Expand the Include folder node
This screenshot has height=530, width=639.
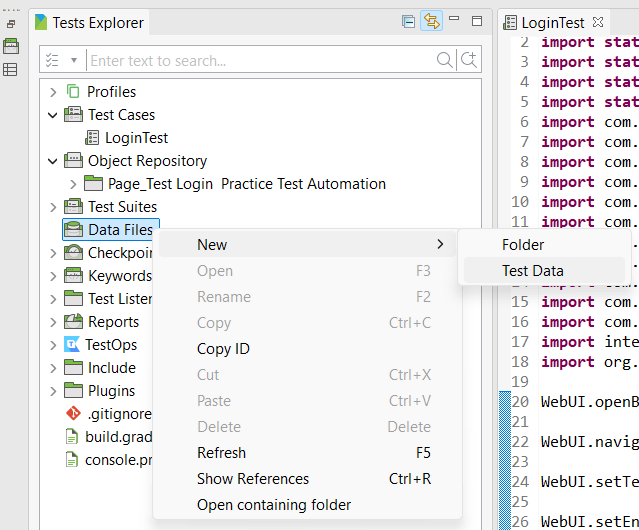(x=53, y=368)
